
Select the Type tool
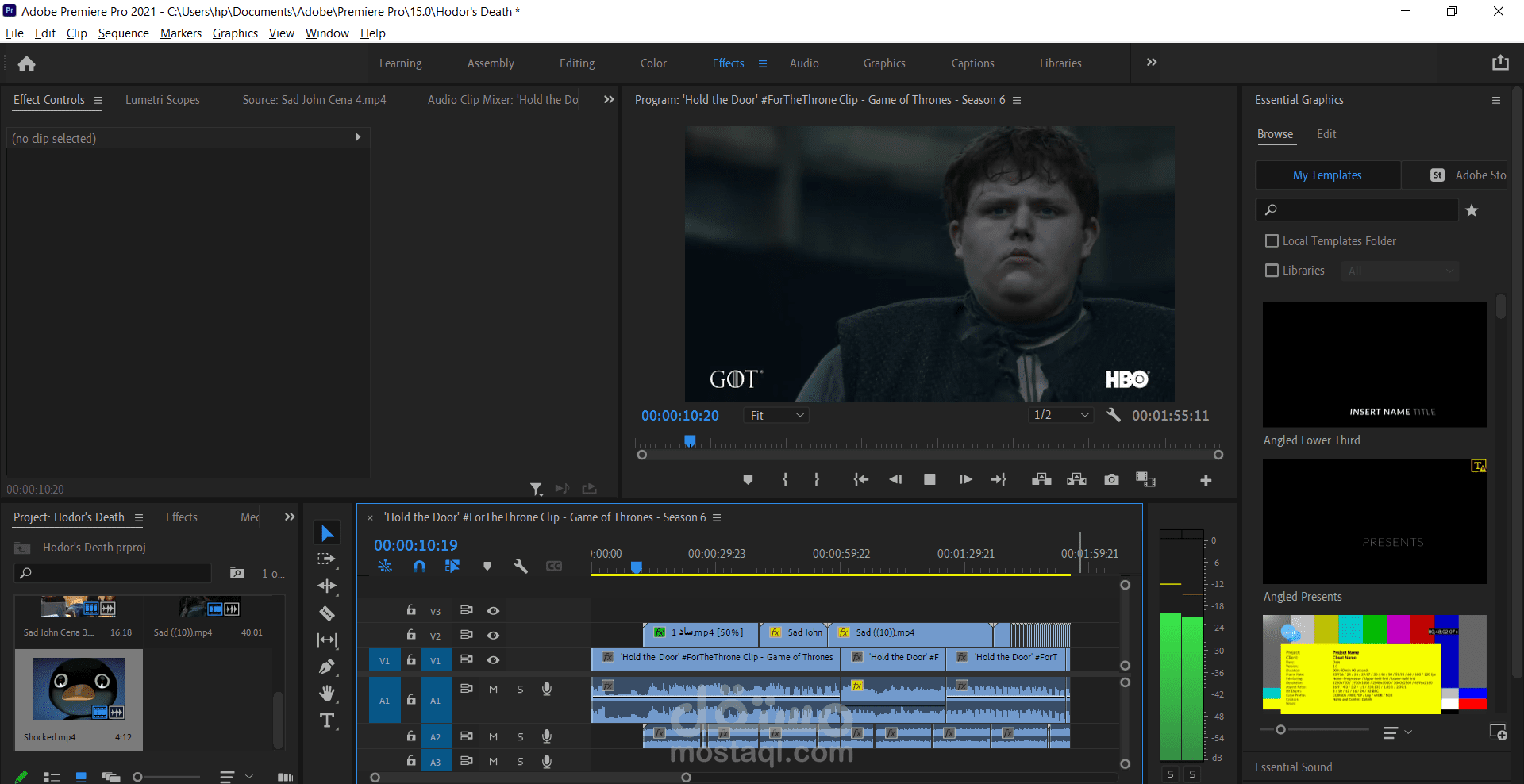pos(326,721)
